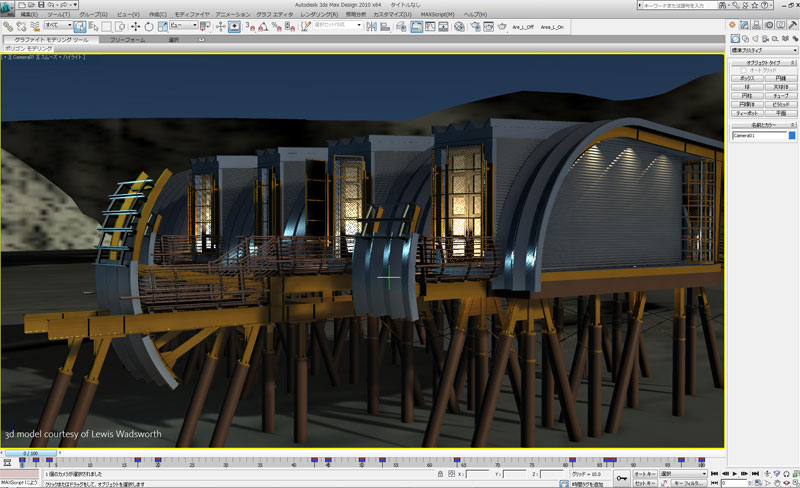Open the reference coordinate system dropdown
This screenshot has width=800, height=488.
185,27
